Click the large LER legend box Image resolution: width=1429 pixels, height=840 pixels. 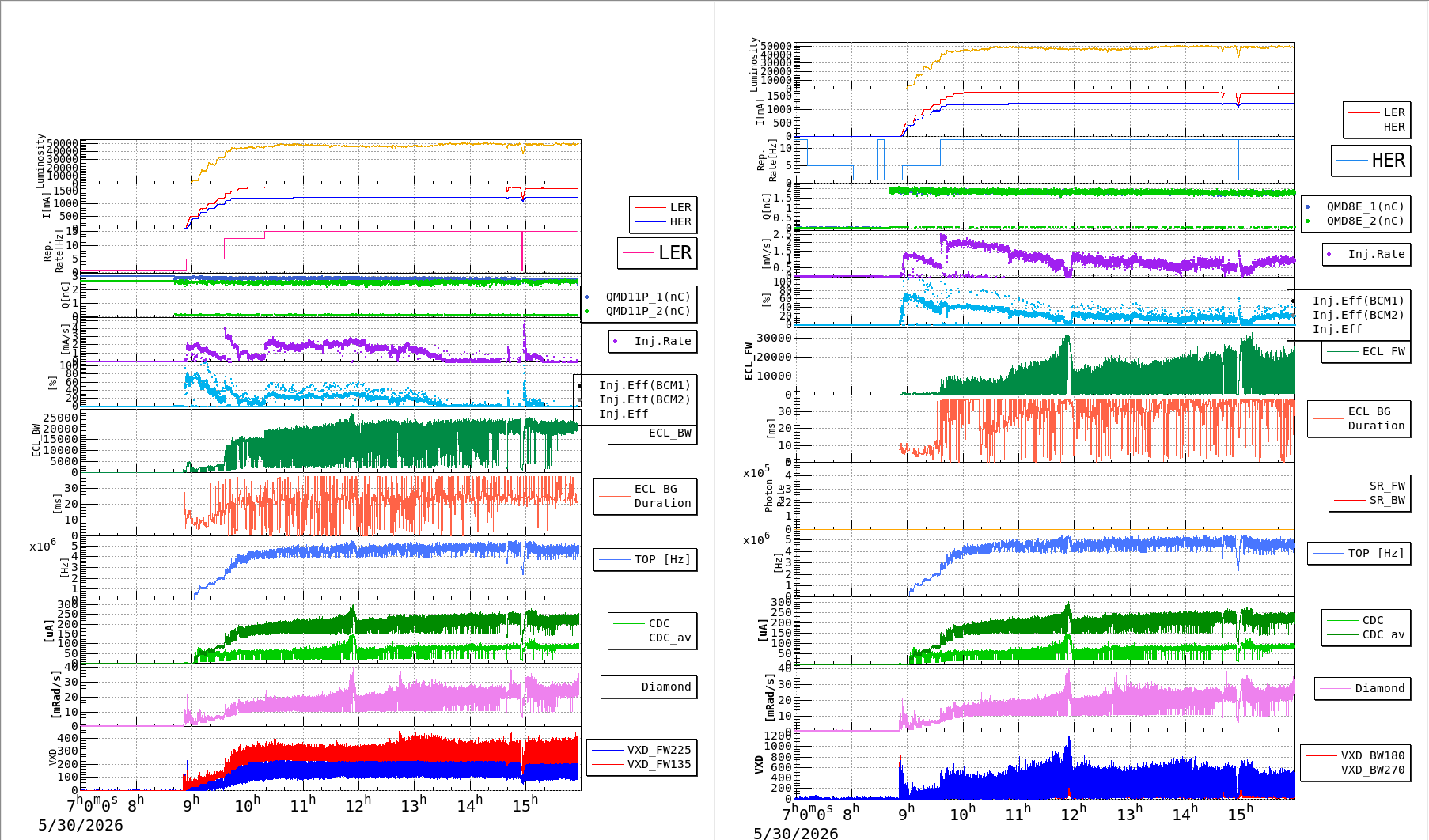658,253
